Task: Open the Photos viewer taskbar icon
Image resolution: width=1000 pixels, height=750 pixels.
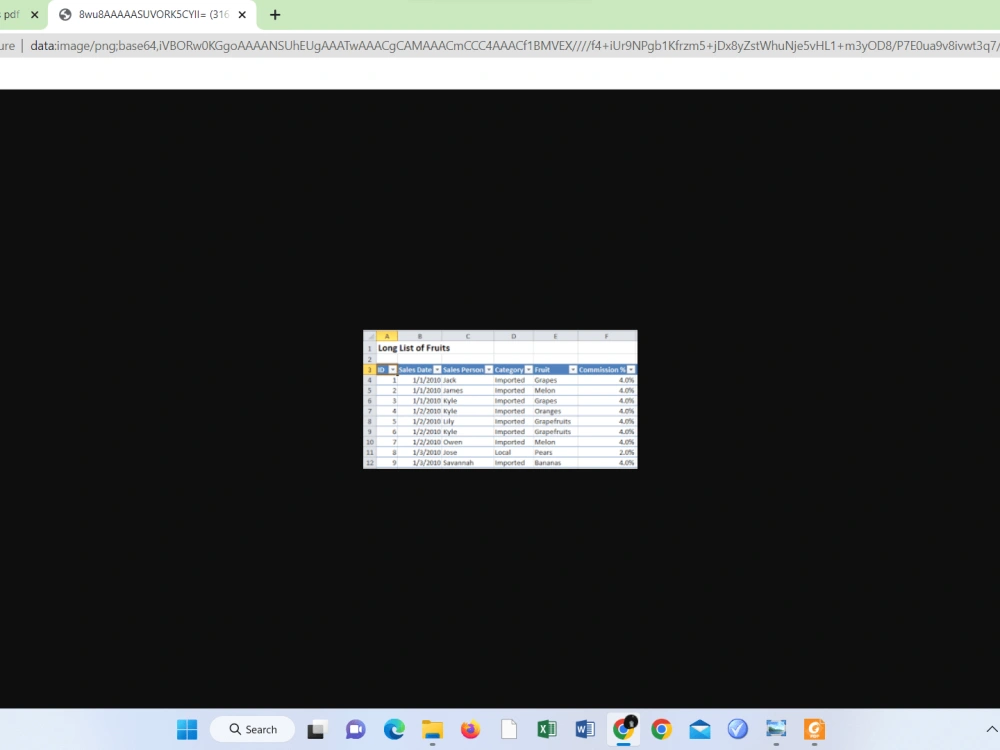Action: point(776,729)
